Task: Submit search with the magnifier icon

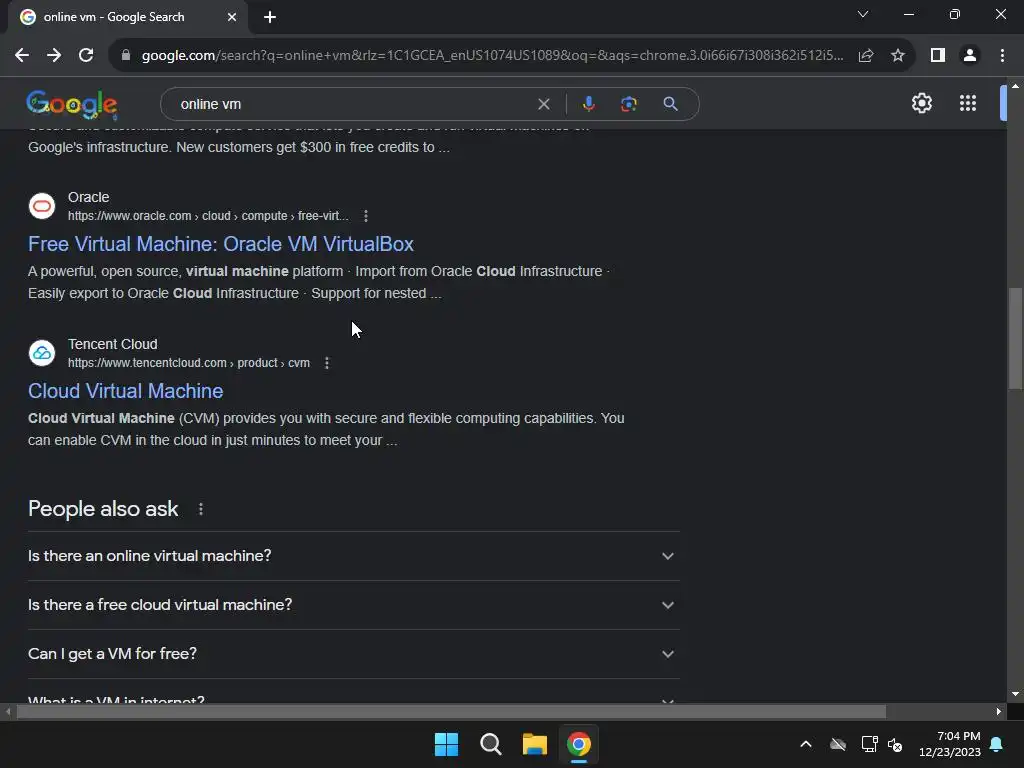Action: [670, 104]
